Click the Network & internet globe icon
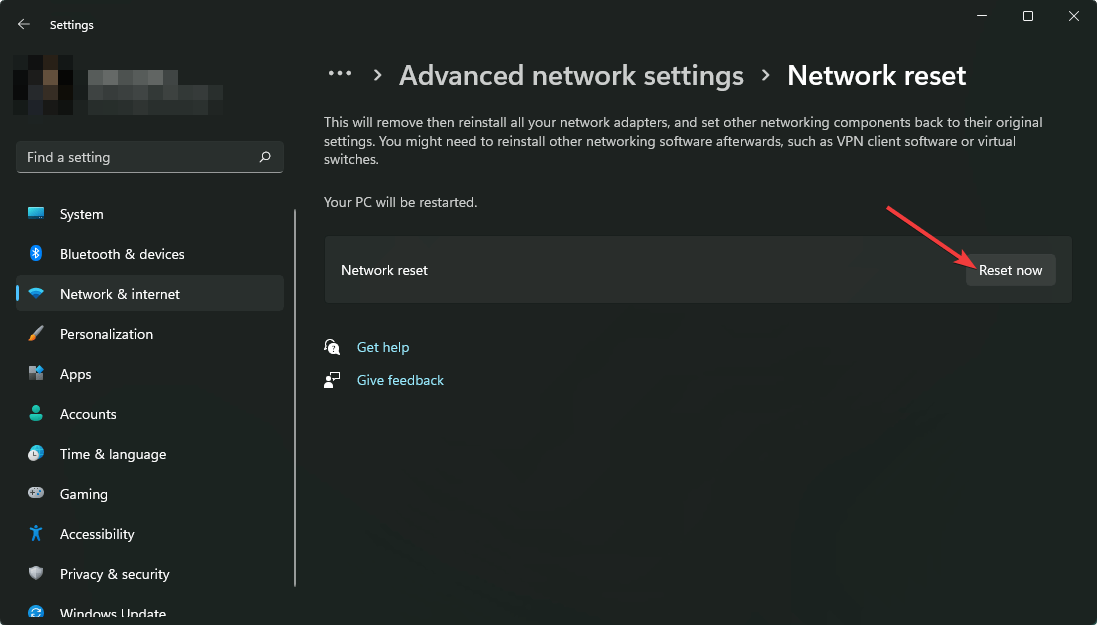 pos(34,293)
